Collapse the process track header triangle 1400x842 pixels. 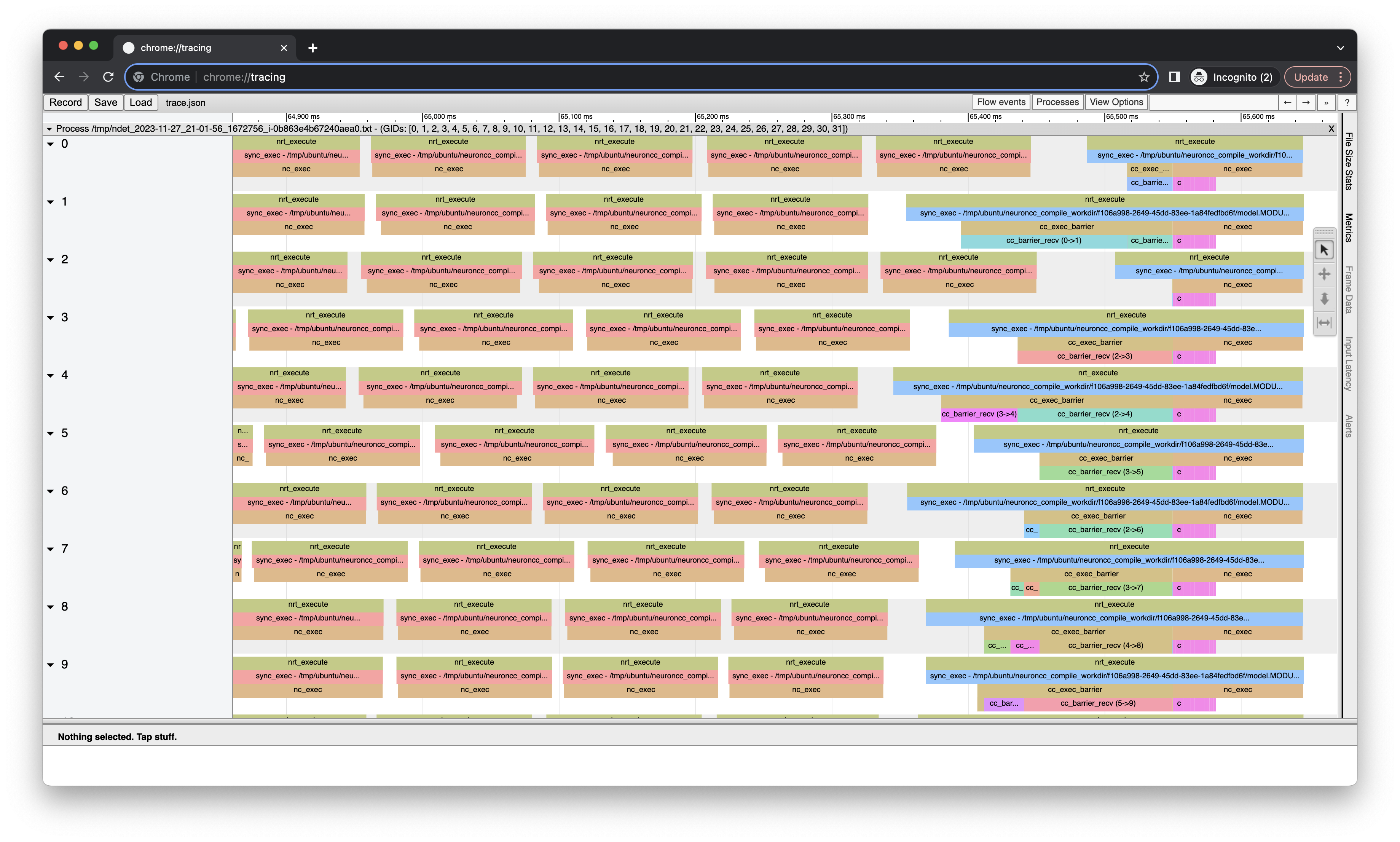click(x=49, y=129)
